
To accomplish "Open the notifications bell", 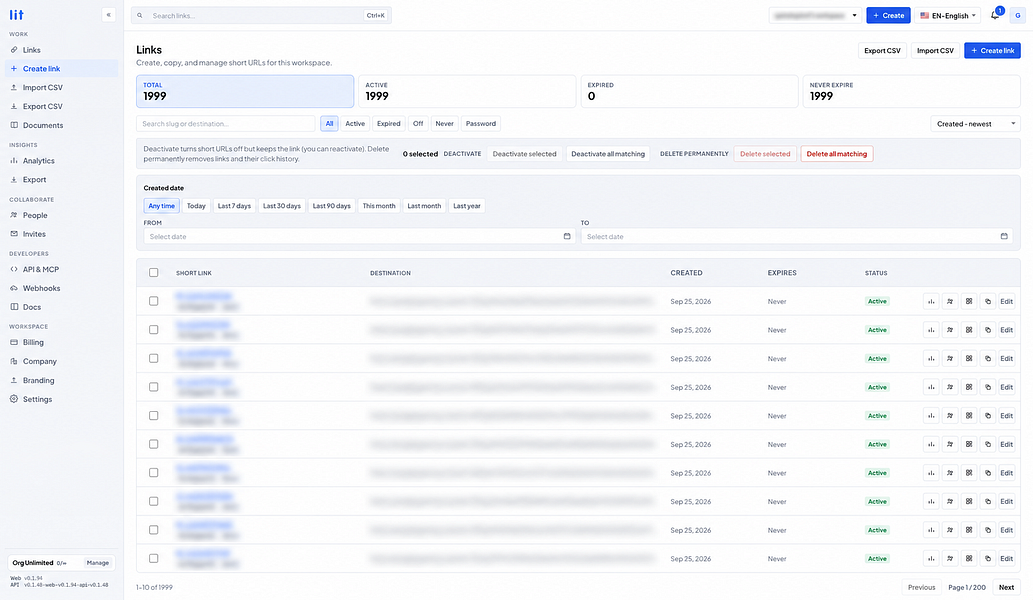I will coord(995,15).
